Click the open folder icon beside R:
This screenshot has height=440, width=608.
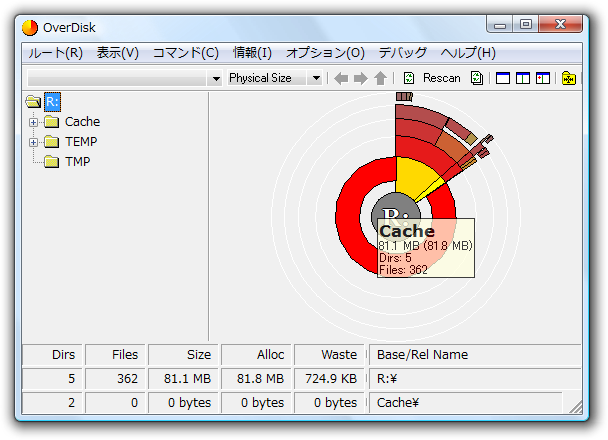tap(33, 102)
